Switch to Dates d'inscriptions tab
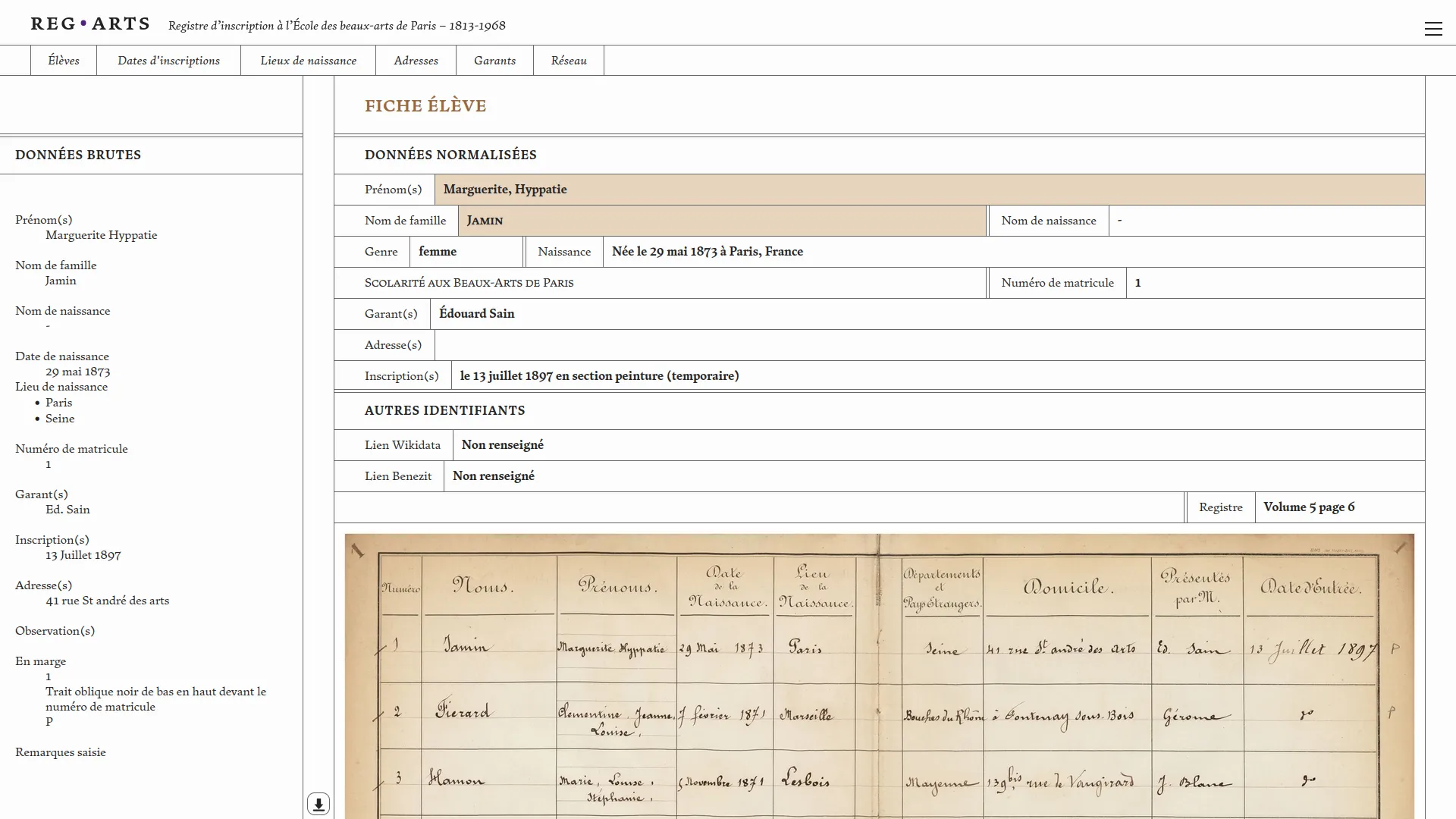 pyautogui.click(x=168, y=61)
